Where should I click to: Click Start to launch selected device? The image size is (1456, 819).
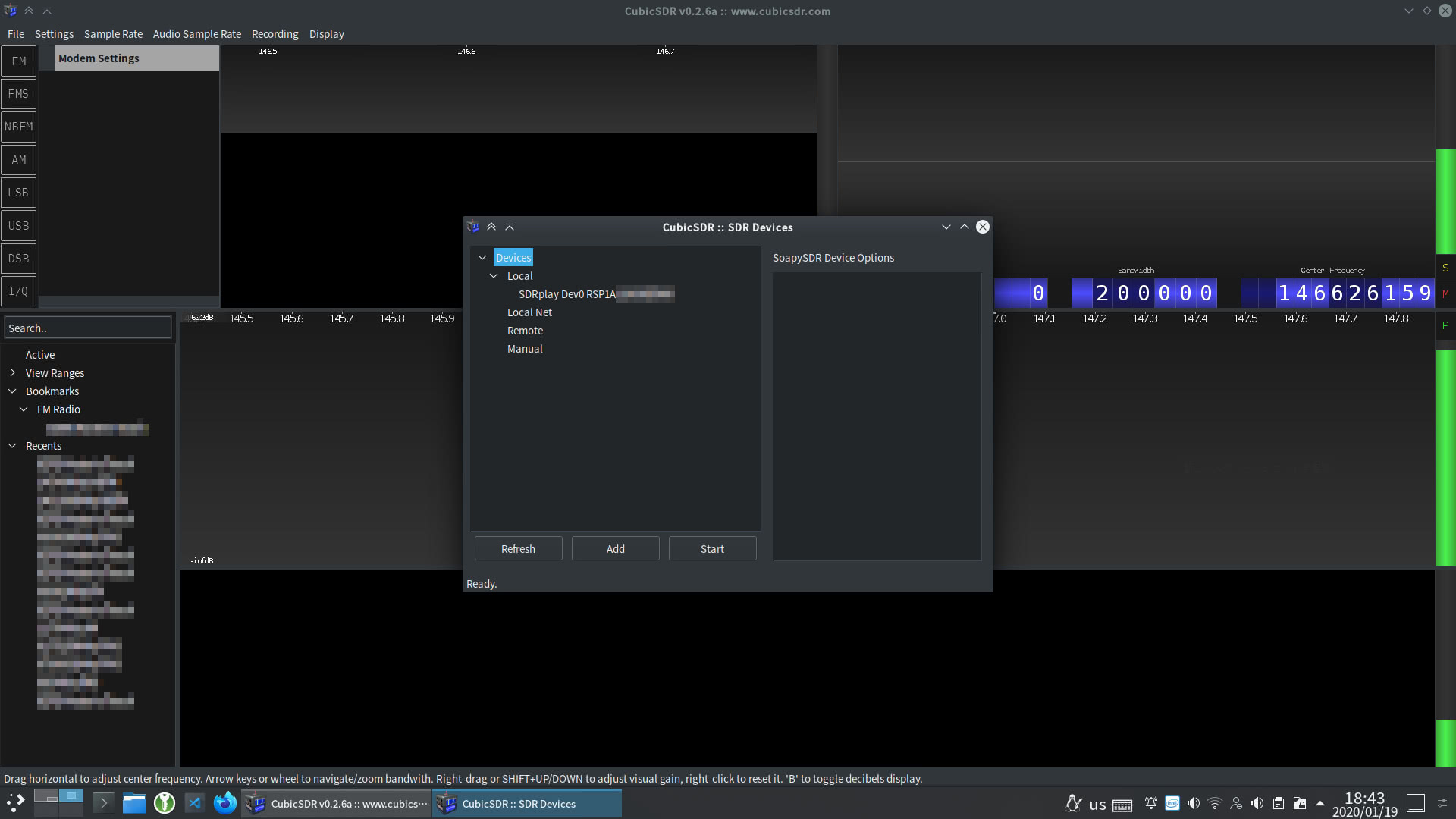pos(713,549)
